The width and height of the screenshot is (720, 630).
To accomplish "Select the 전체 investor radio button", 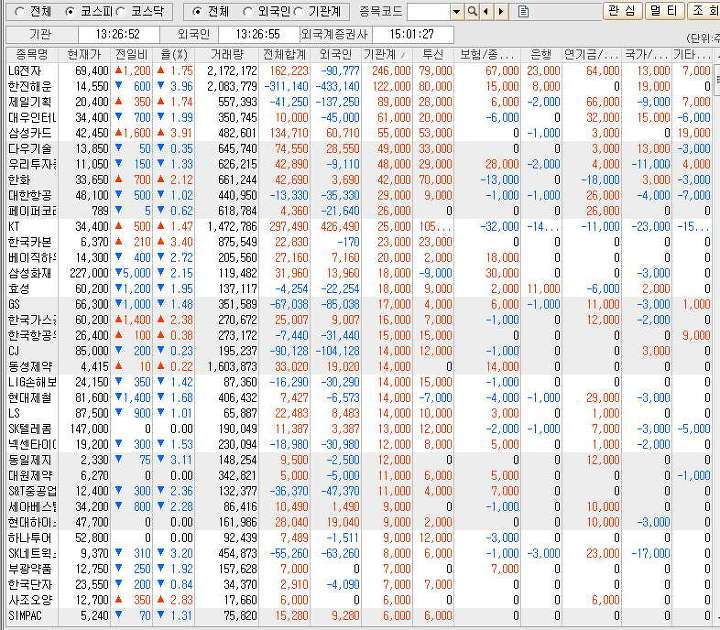I will (197, 11).
